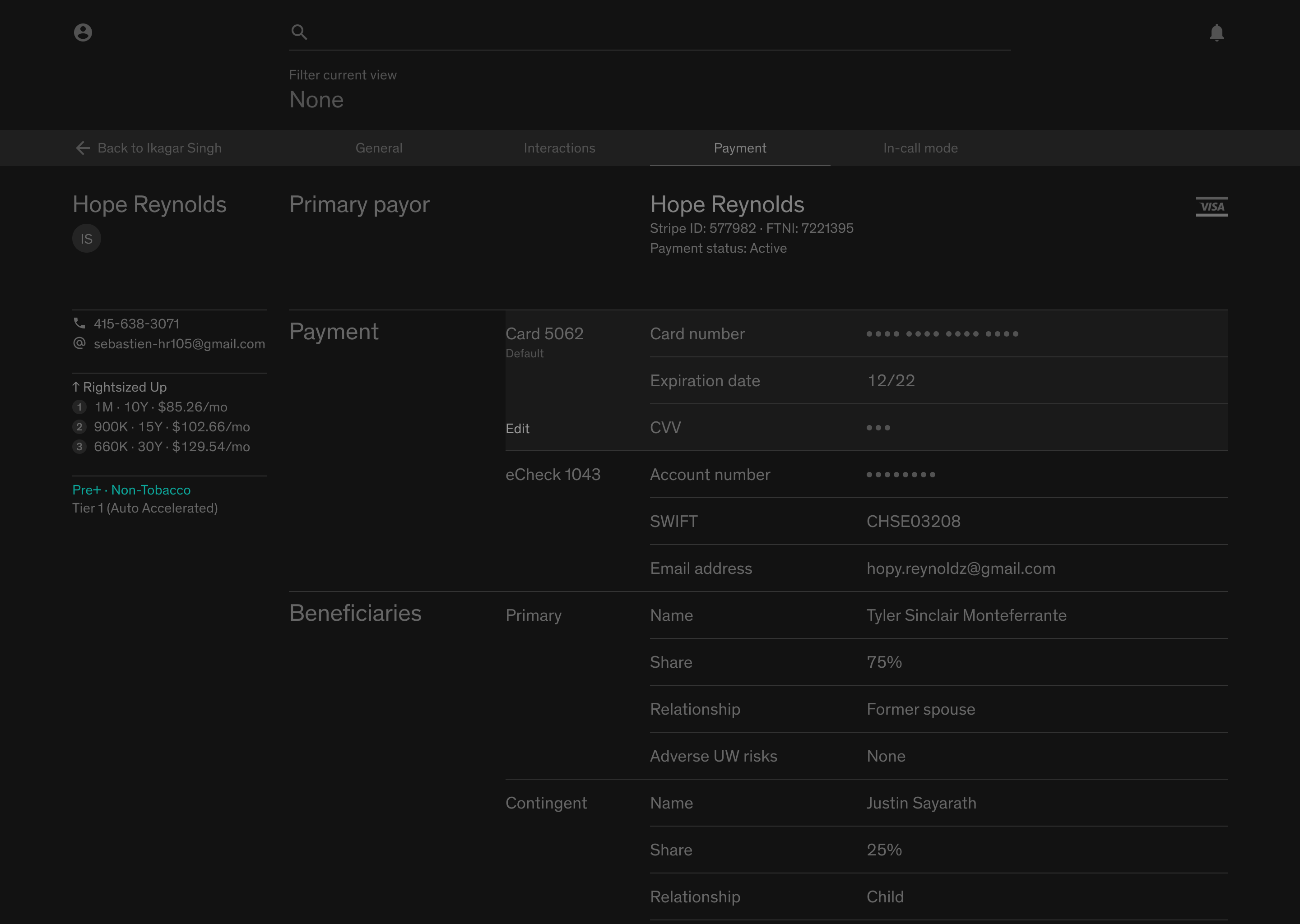The image size is (1300, 924).
Task: Expand the Rightsized Up quotes section
Action: coord(120,387)
